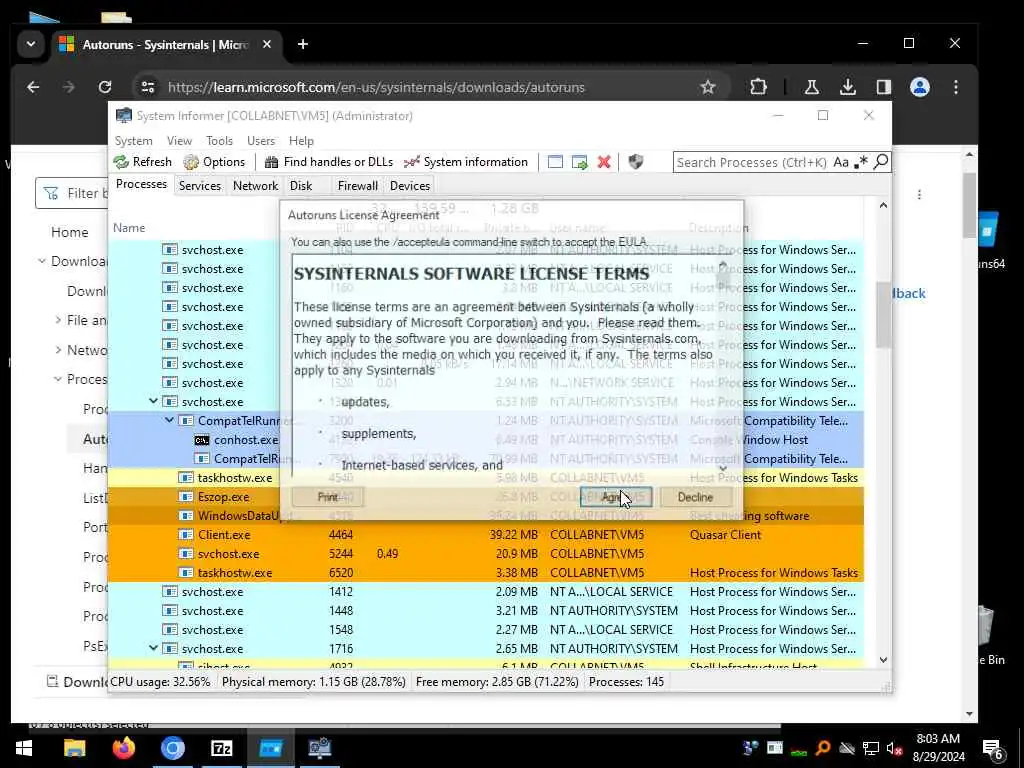This screenshot has height=768, width=1024.
Task: Launch Firefox from the taskbar
Action: click(x=123, y=748)
